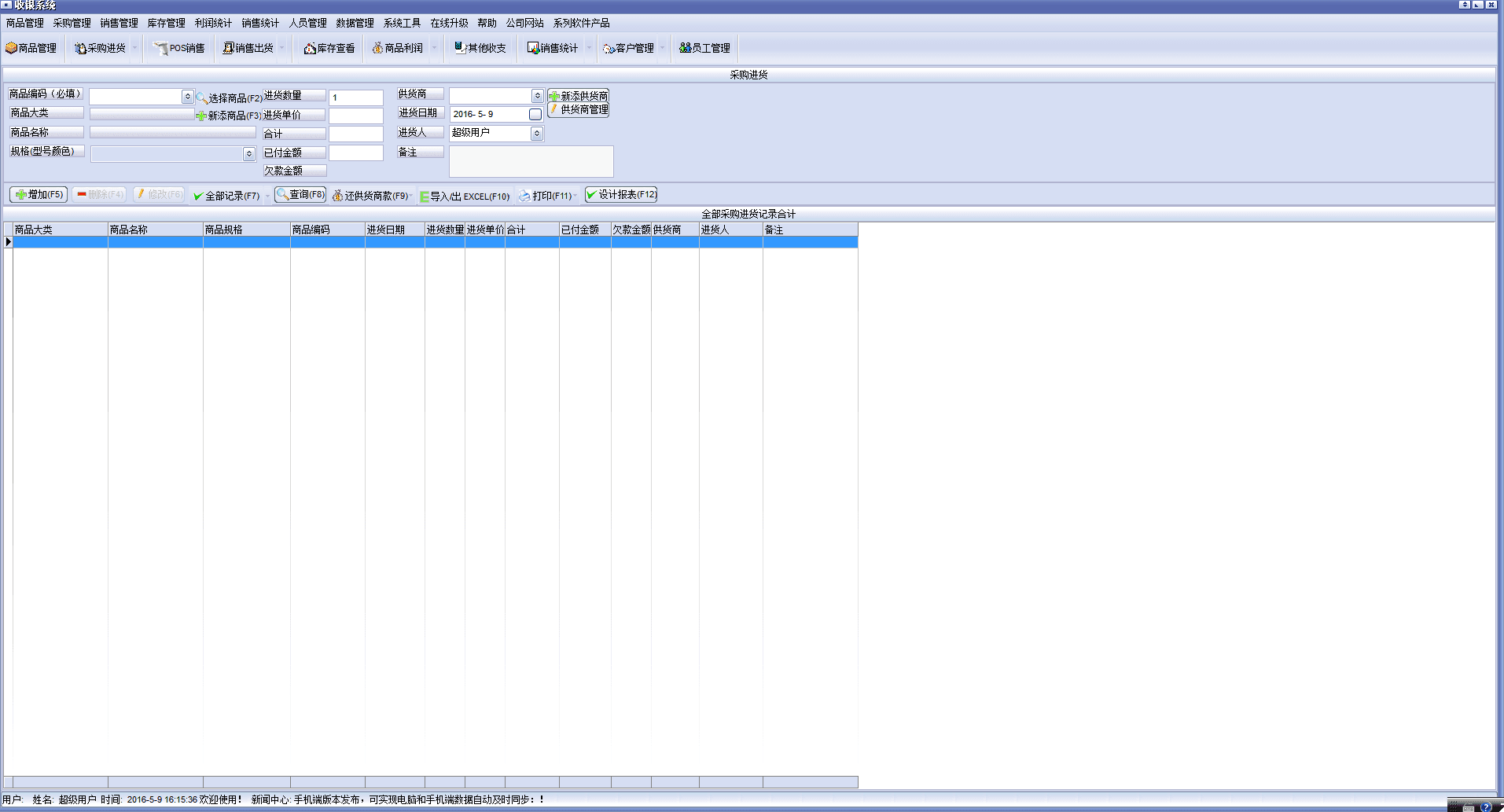The width and height of the screenshot is (1504, 812).
Task: Click the 员工管理 people icon
Action: point(685,48)
